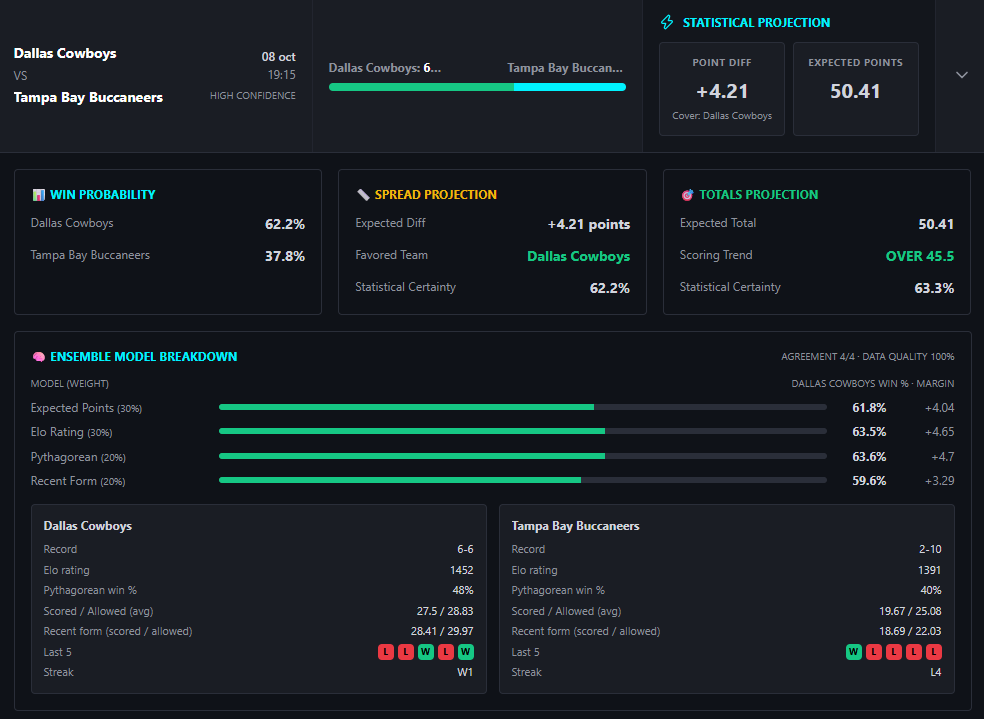Click the Expected Points model progress bar

522,407
